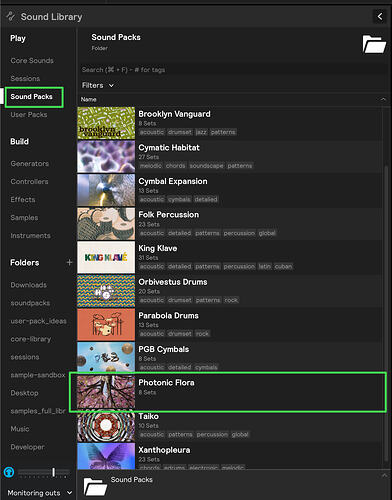Open the sample-sandbox folder
392x500 pixels.
click(x=38, y=375)
